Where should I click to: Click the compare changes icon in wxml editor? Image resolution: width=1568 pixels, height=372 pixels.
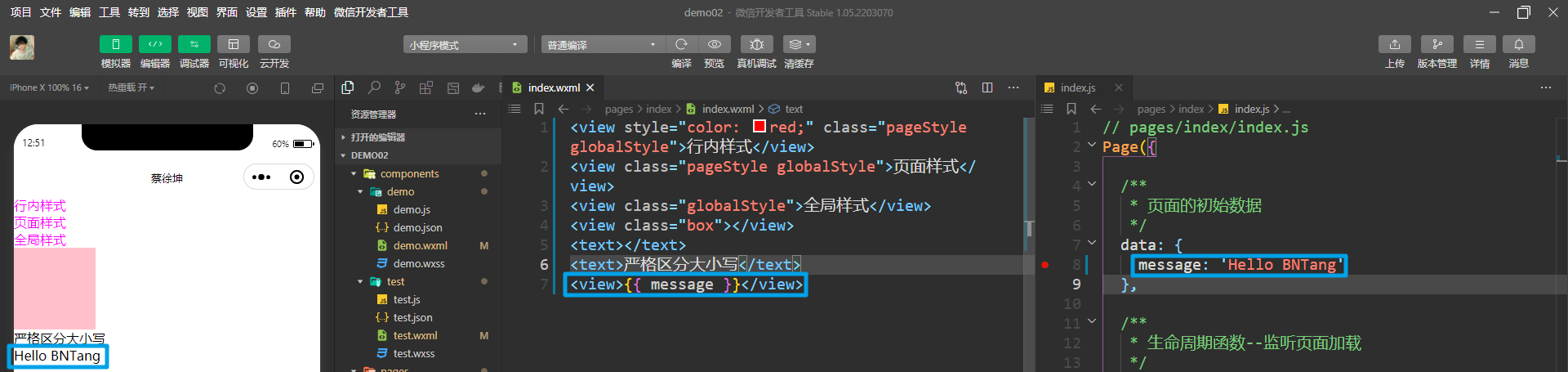[x=961, y=87]
